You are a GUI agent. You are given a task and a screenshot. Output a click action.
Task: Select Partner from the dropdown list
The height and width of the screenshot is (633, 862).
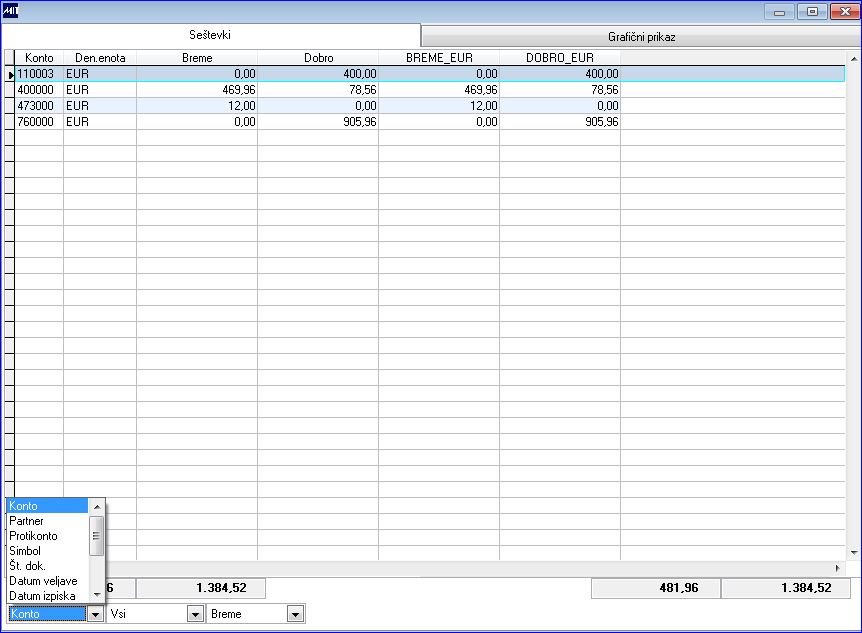click(47, 521)
